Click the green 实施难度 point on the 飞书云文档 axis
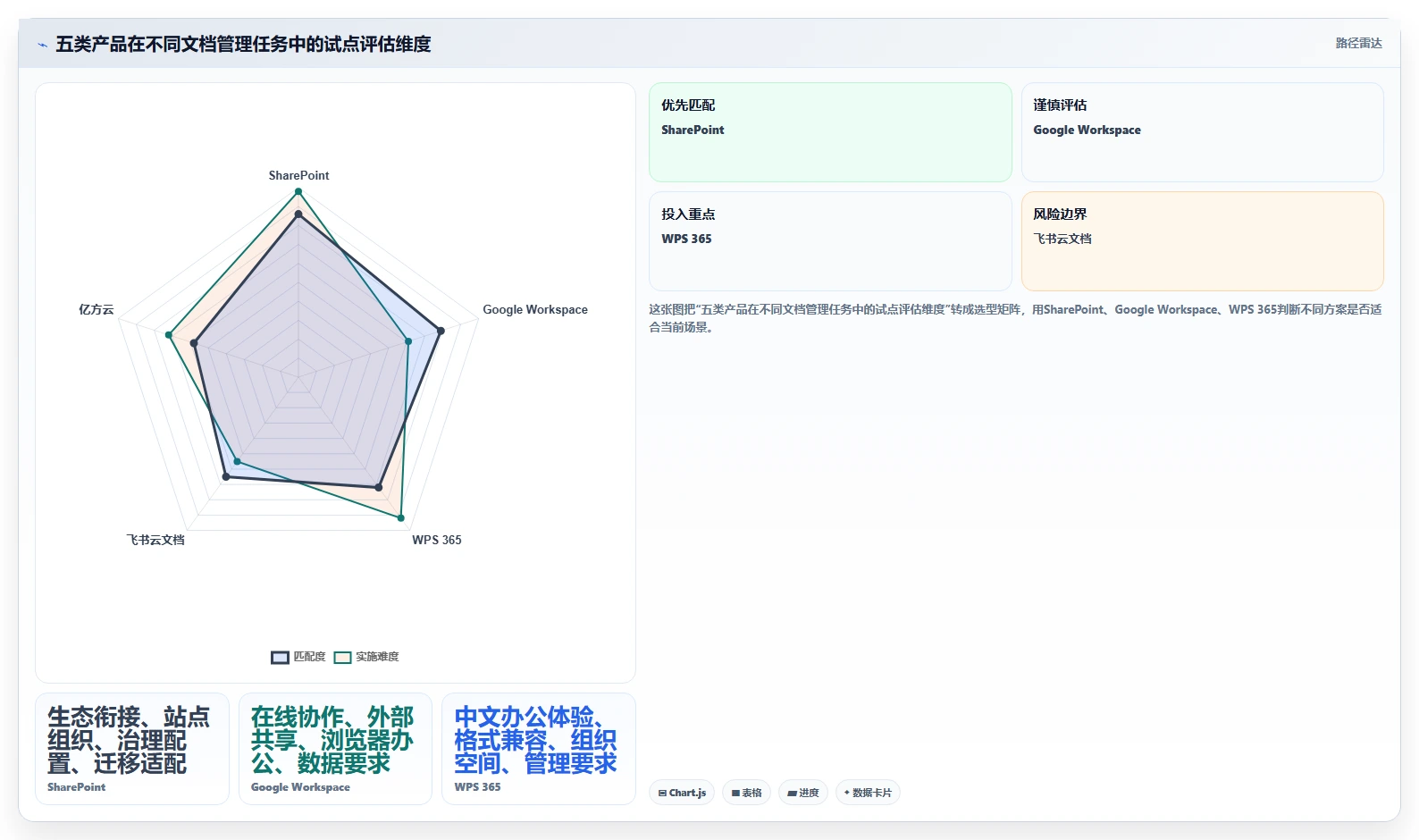This screenshot has height=840, width=1419. point(237,462)
